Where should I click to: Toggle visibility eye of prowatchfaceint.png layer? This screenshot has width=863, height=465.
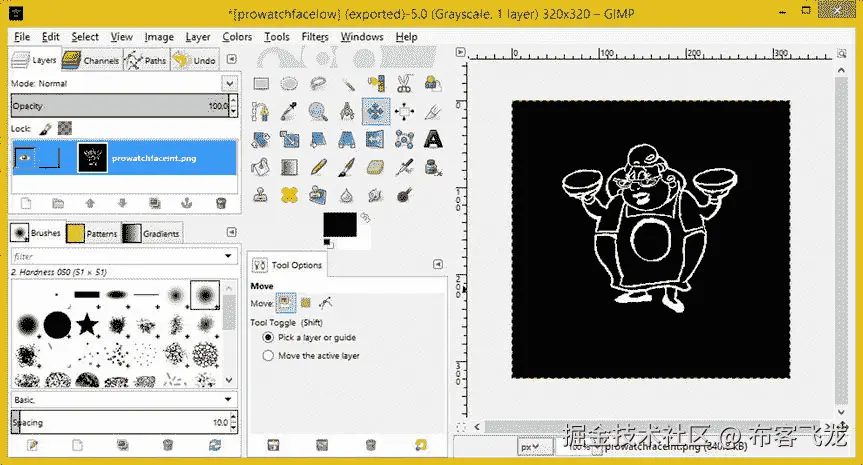pyautogui.click(x=24, y=158)
